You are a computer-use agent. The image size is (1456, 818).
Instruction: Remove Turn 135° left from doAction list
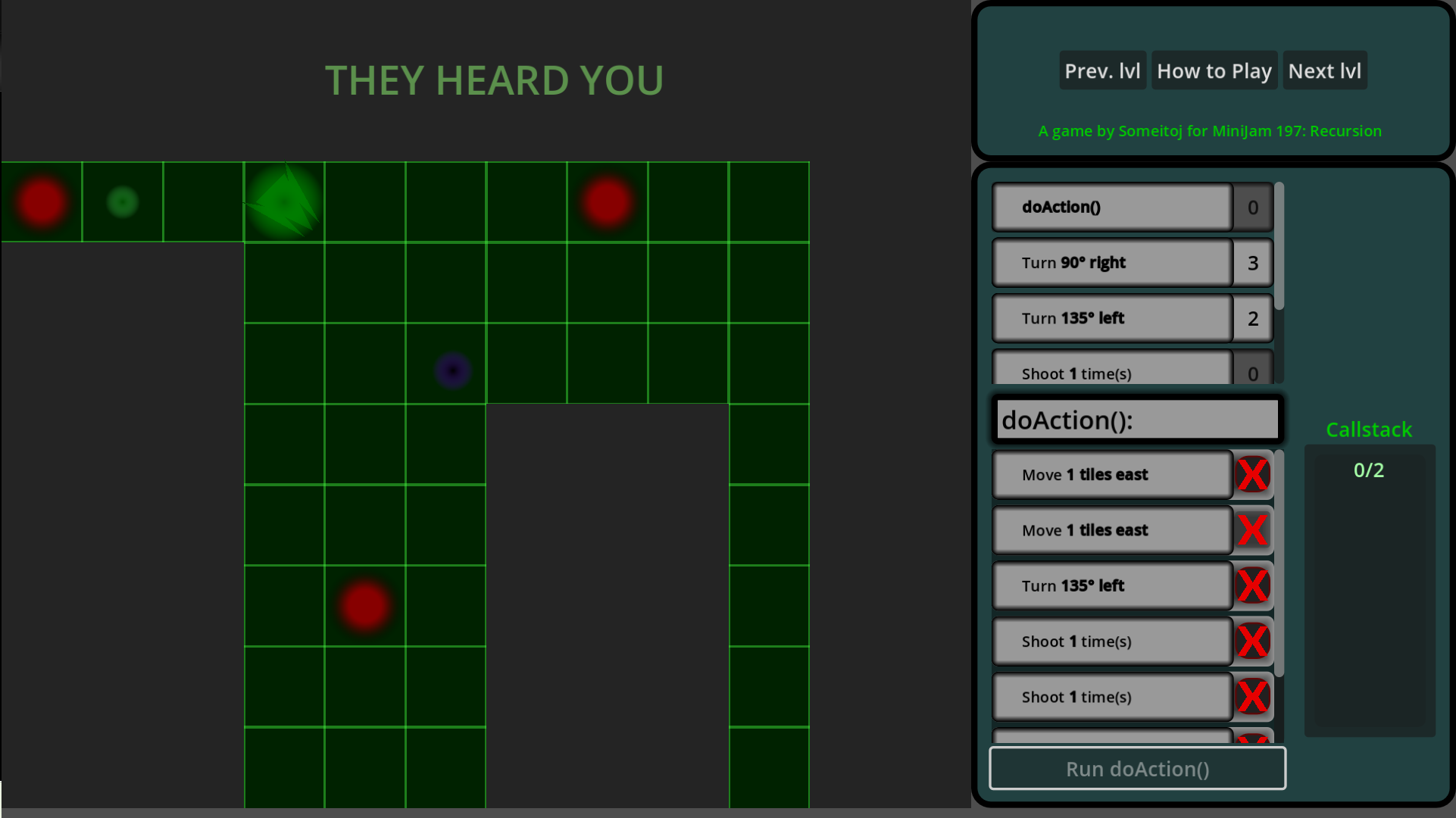(1252, 585)
